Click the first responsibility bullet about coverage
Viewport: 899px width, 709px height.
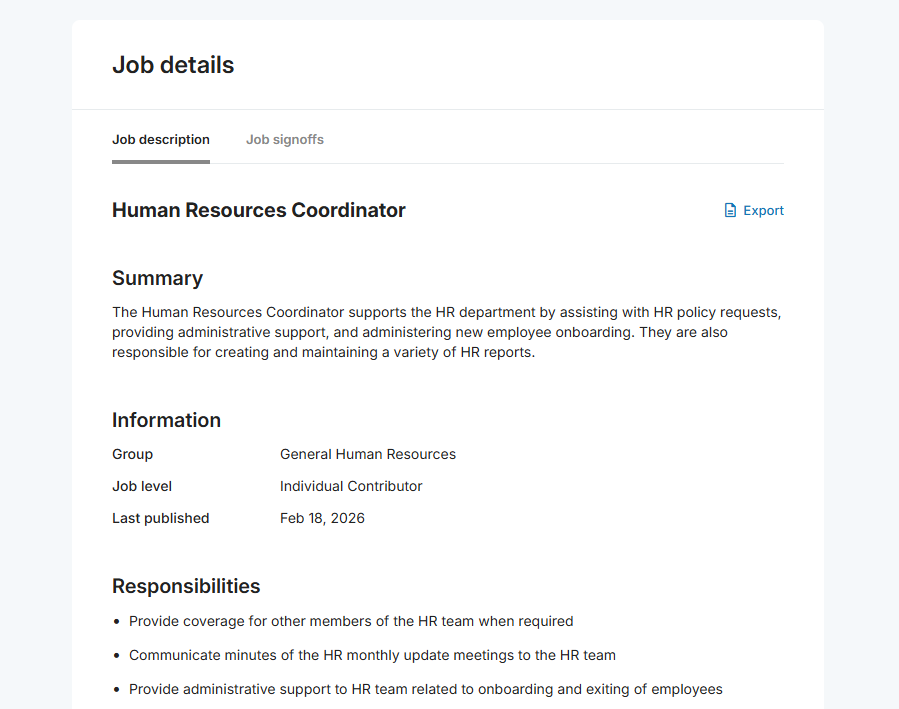coord(351,621)
